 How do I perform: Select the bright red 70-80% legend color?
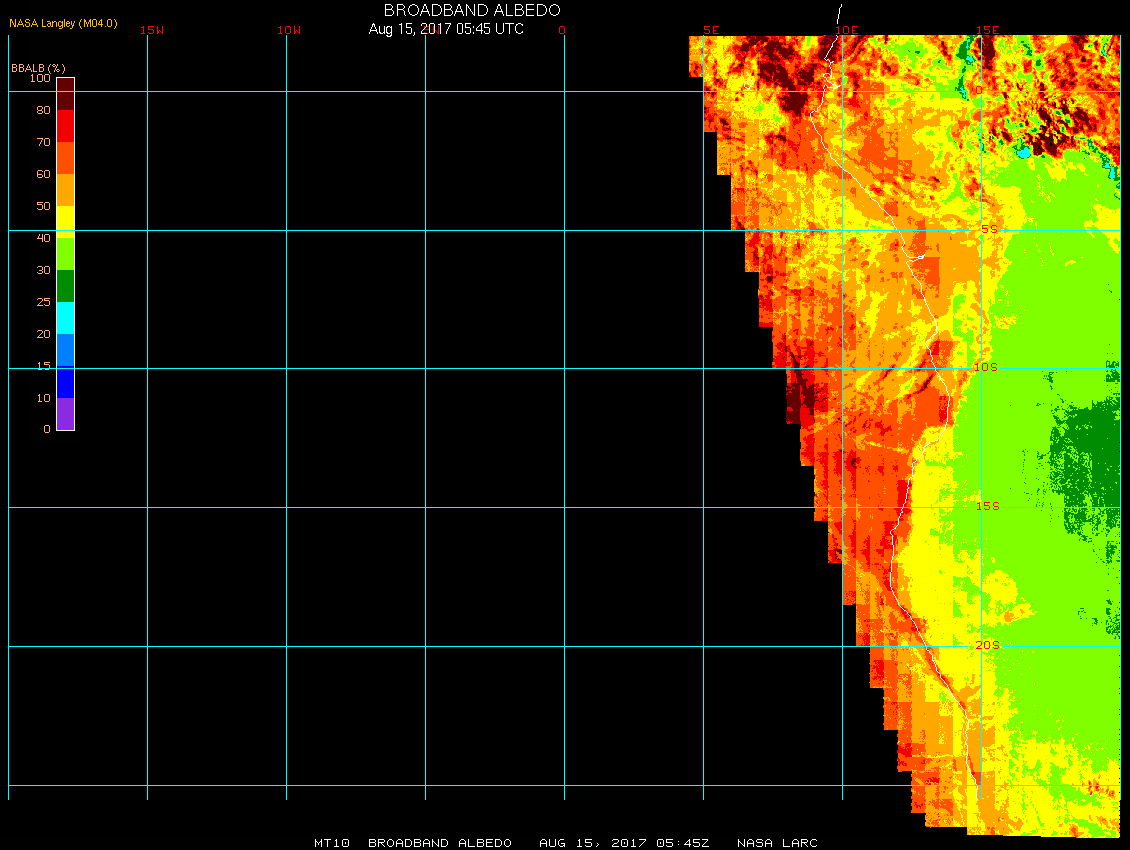(65, 126)
